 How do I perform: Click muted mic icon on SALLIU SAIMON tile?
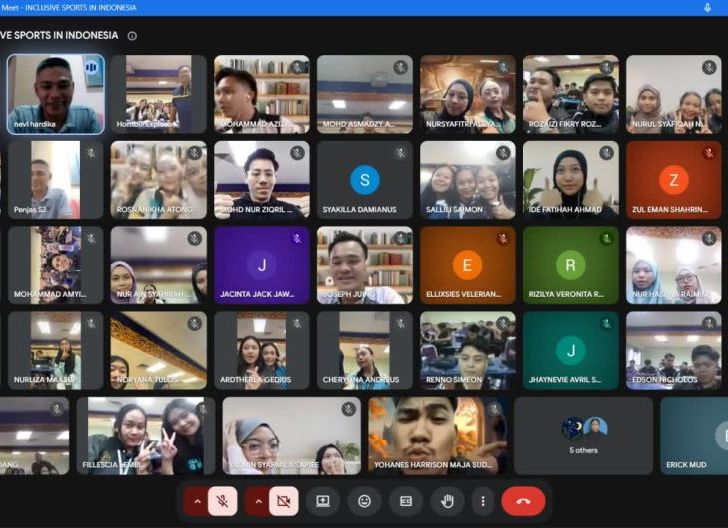click(x=503, y=153)
